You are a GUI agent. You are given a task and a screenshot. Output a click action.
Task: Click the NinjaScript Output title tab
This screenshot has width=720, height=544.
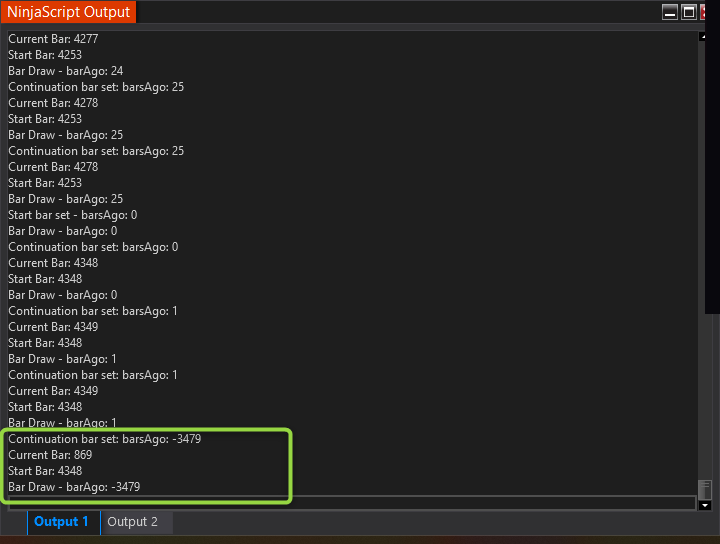(68, 11)
